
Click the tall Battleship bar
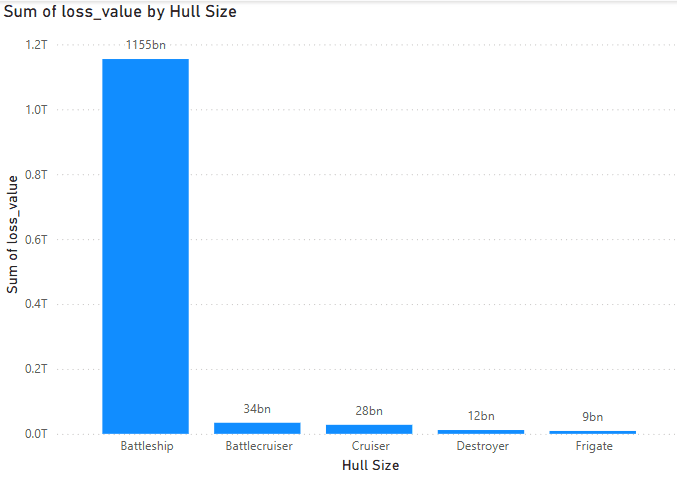145,245
